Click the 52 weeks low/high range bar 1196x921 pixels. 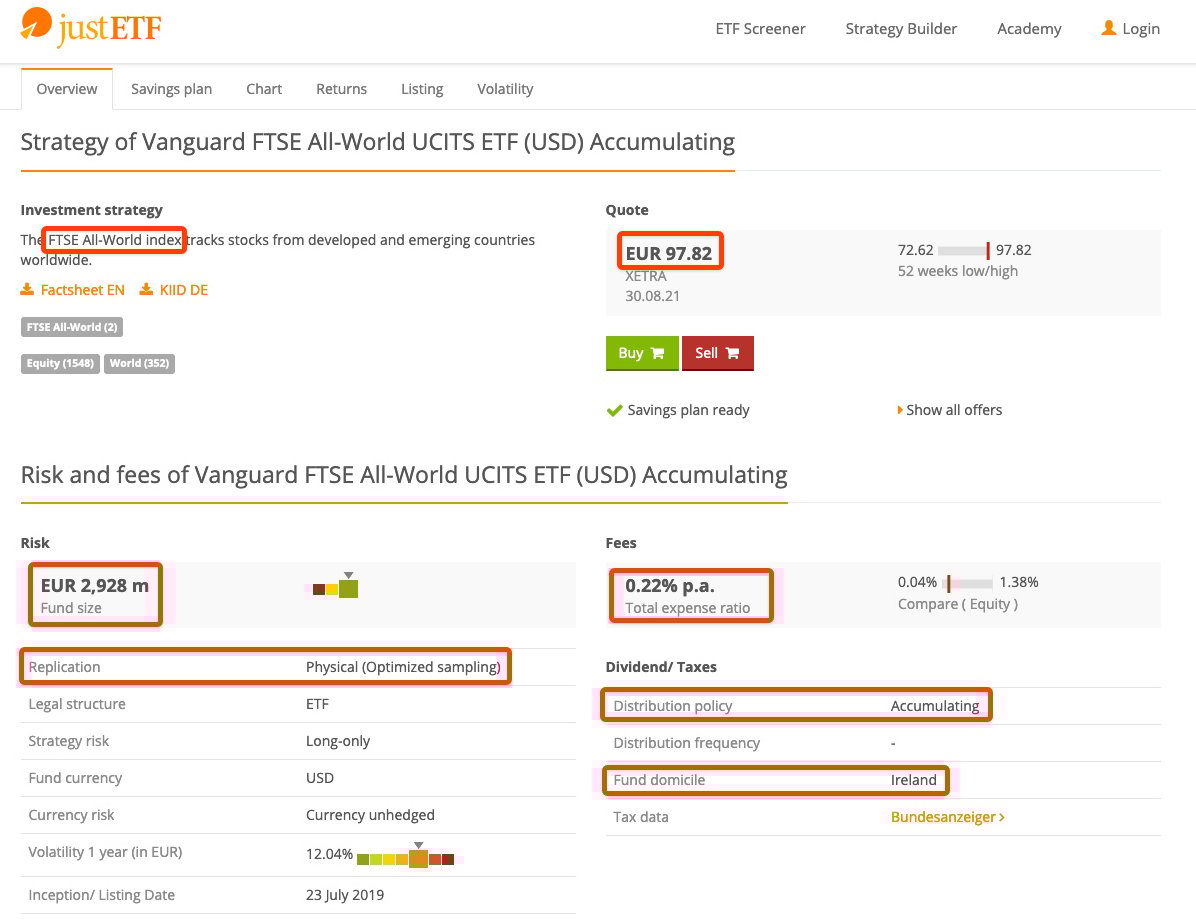963,251
